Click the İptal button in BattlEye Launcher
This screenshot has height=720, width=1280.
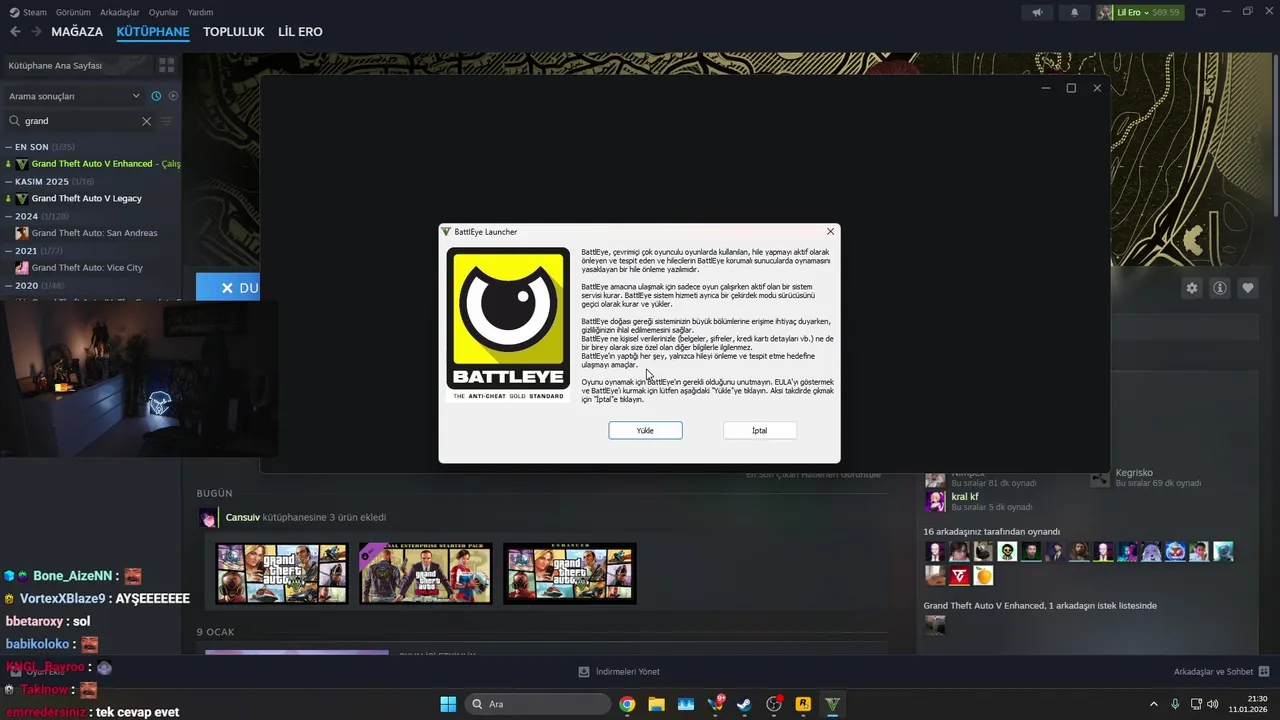click(759, 430)
